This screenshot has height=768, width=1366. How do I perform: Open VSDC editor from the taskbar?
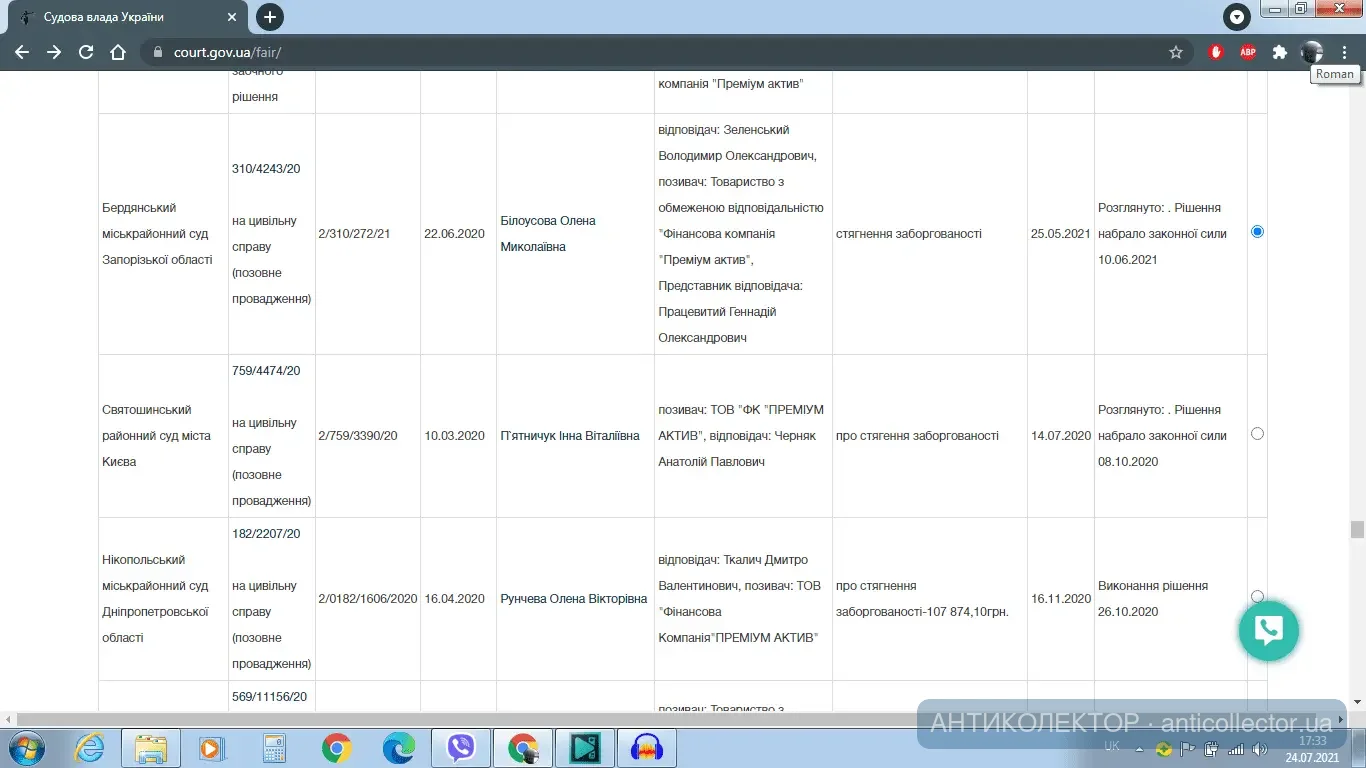[584, 747]
